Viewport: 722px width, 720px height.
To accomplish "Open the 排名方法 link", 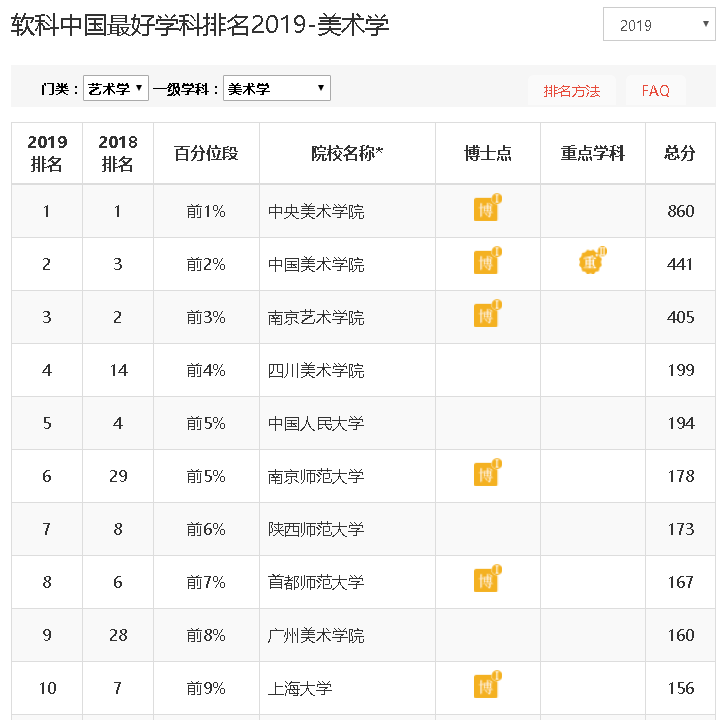I will click(x=571, y=91).
